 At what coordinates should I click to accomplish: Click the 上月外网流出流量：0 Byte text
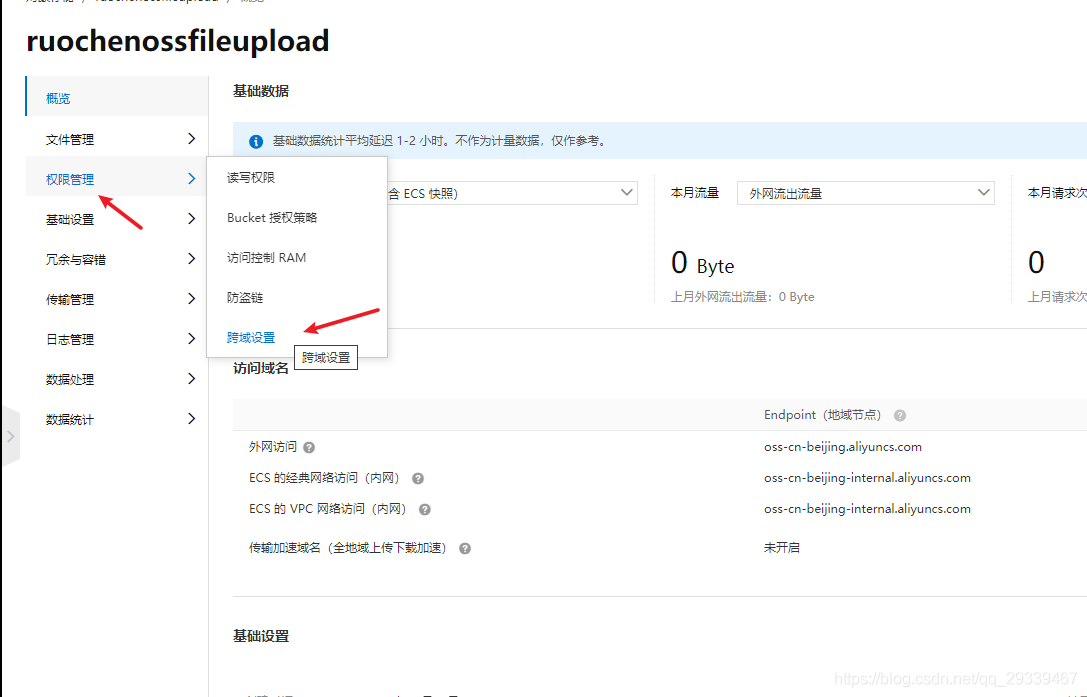click(x=742, y=297)
